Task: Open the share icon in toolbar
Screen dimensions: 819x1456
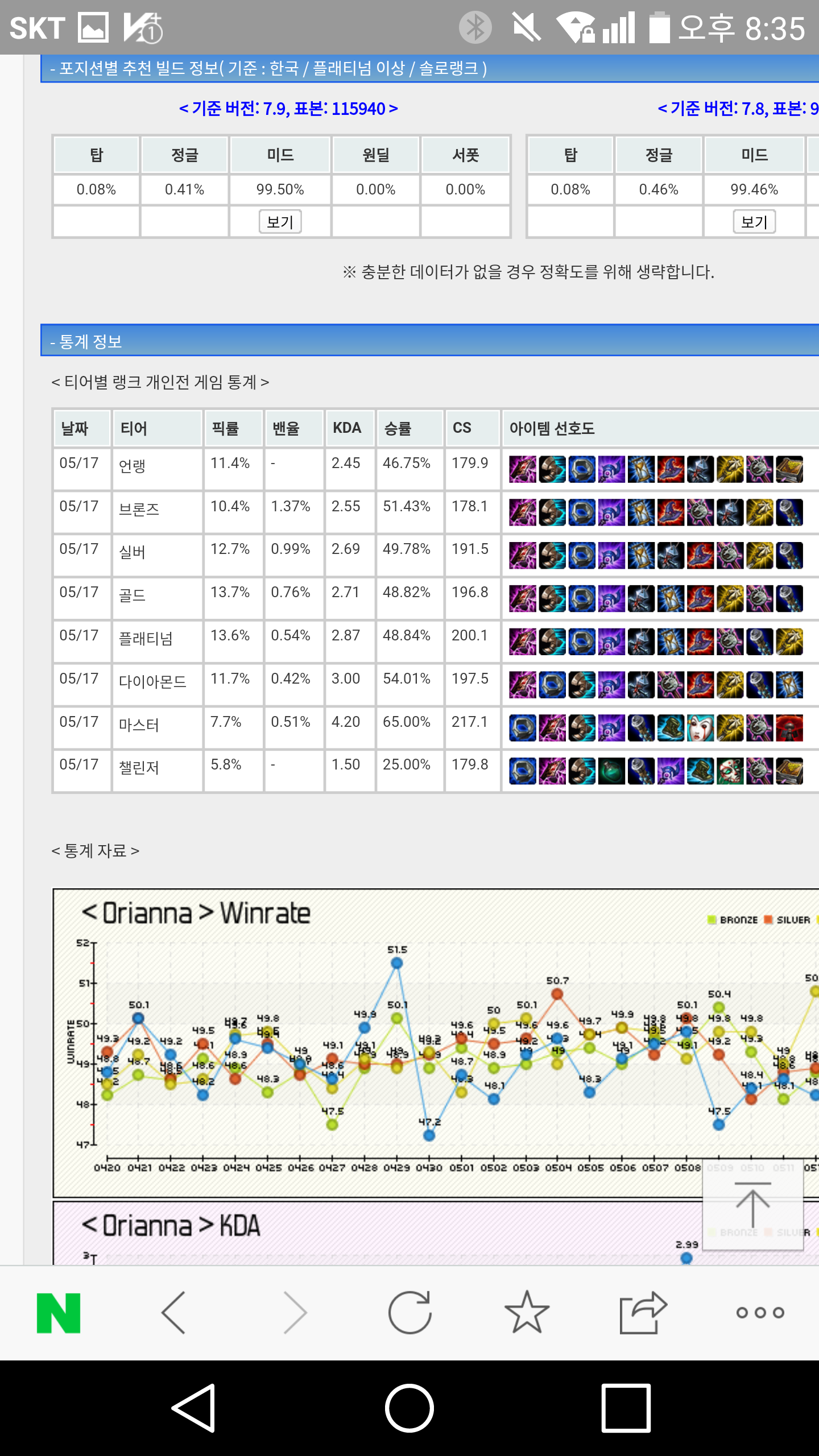Action: [x=643, y=1313]
